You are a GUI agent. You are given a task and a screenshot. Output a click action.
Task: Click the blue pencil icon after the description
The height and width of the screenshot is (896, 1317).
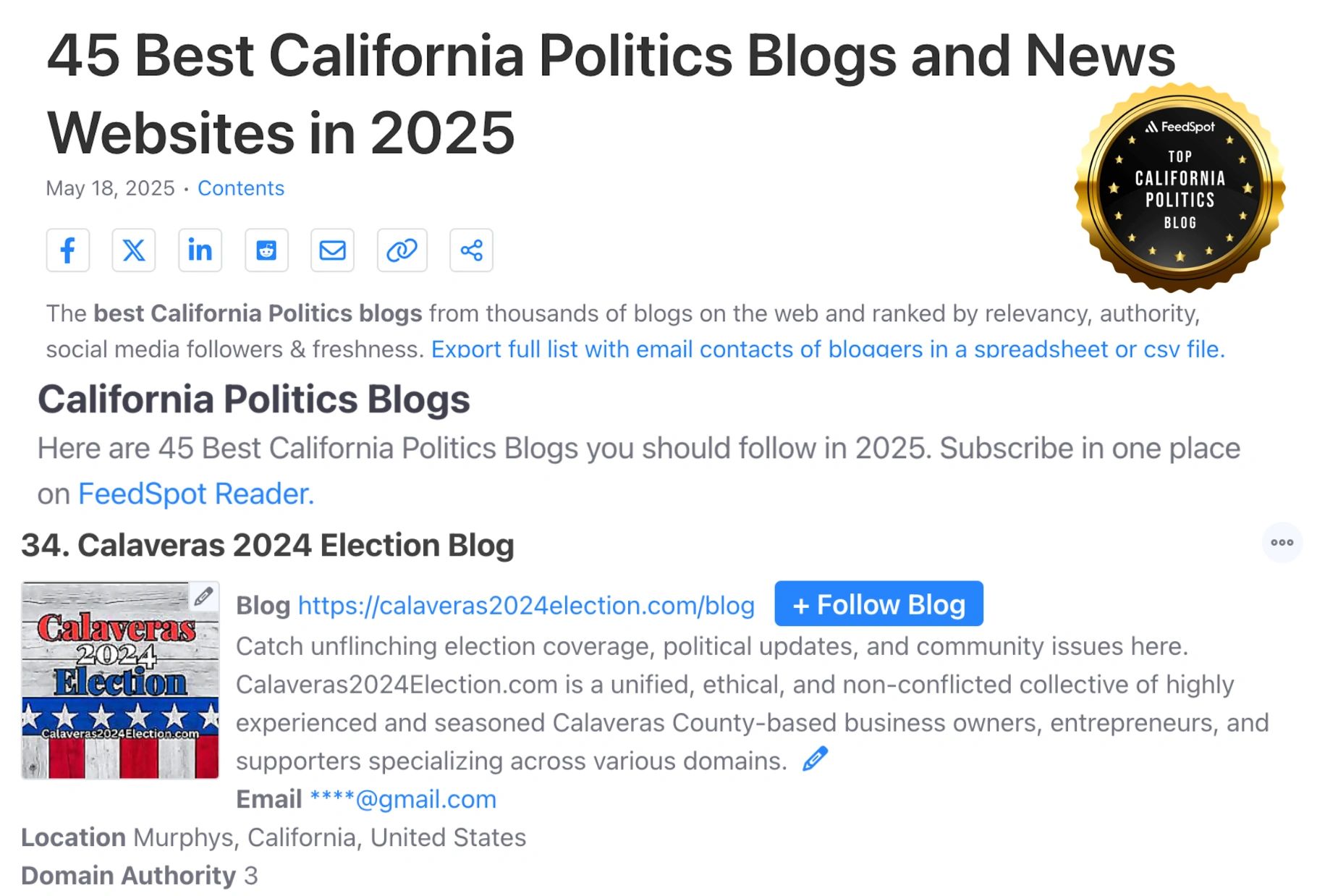[x=815, y=758]
